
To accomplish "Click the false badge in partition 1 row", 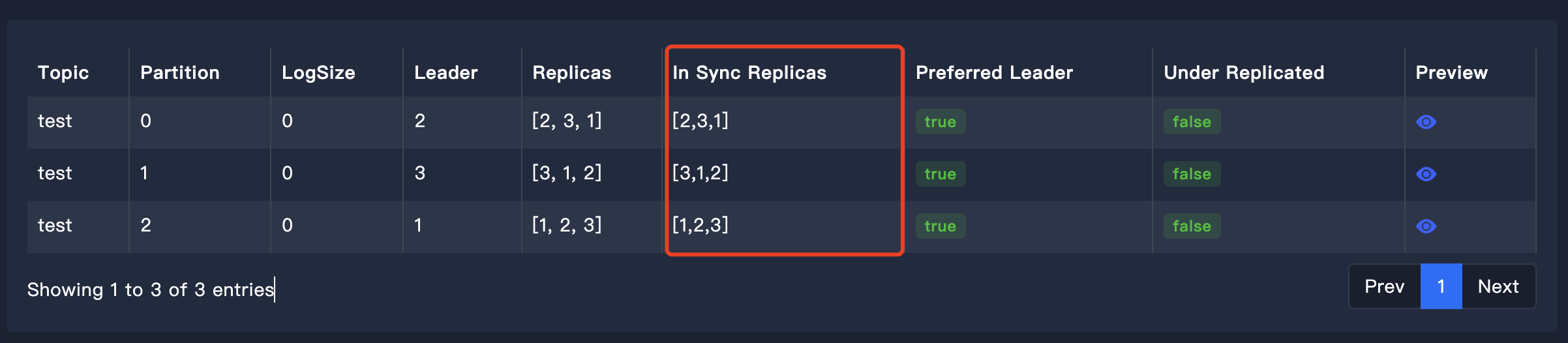I will tap(1192, 174).
